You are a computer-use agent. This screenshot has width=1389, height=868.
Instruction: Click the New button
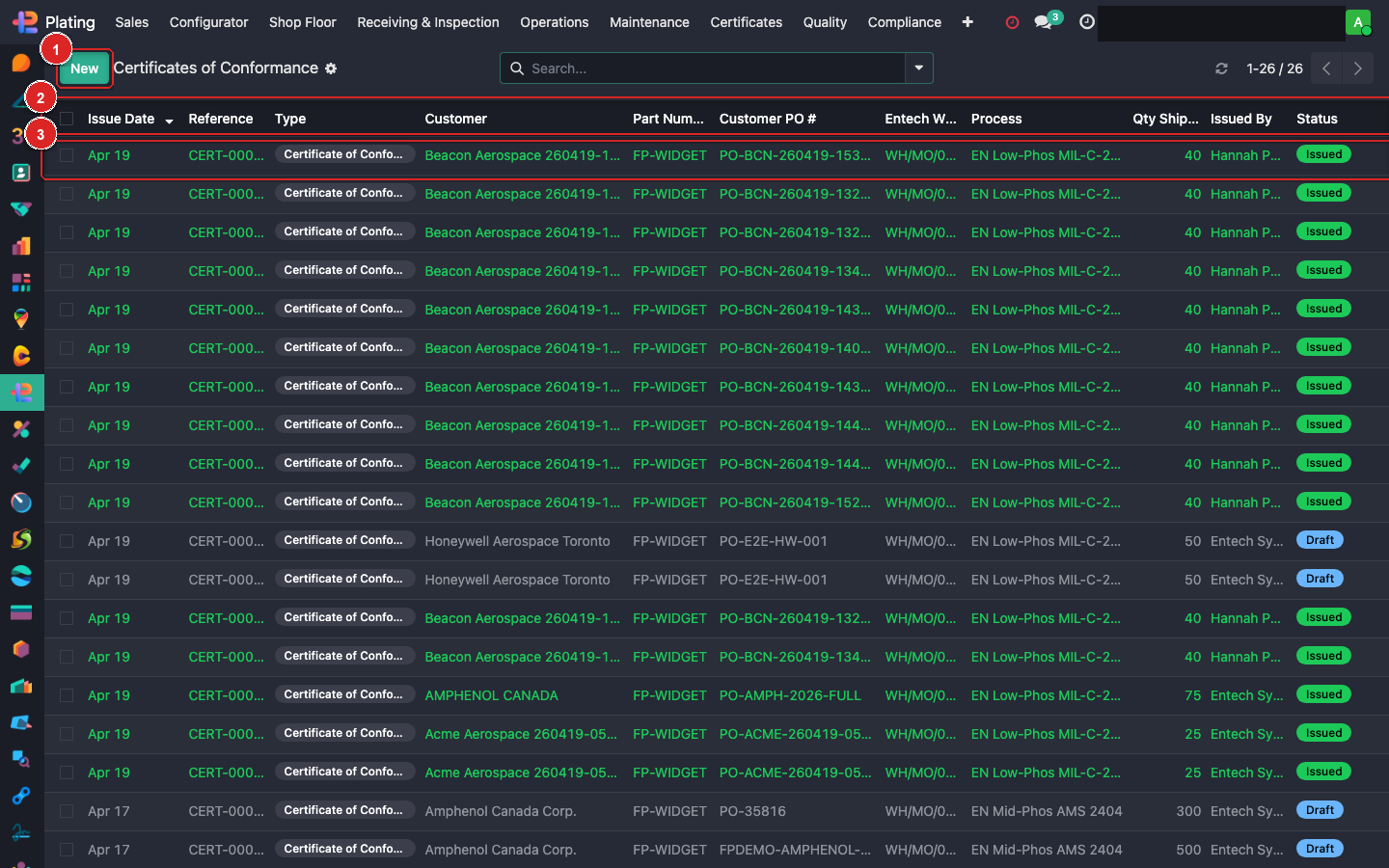tap(84, 68)
